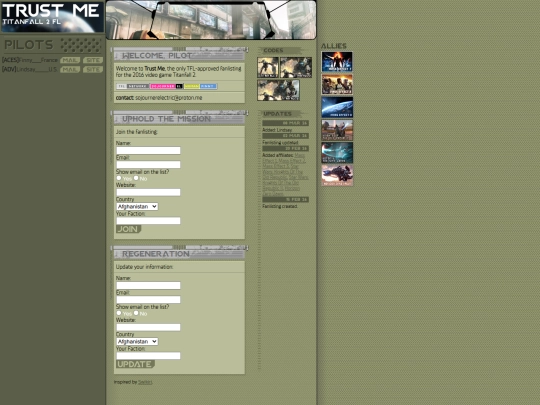
Task: Click the Email field in the Join form
Action: pos(148,165)
